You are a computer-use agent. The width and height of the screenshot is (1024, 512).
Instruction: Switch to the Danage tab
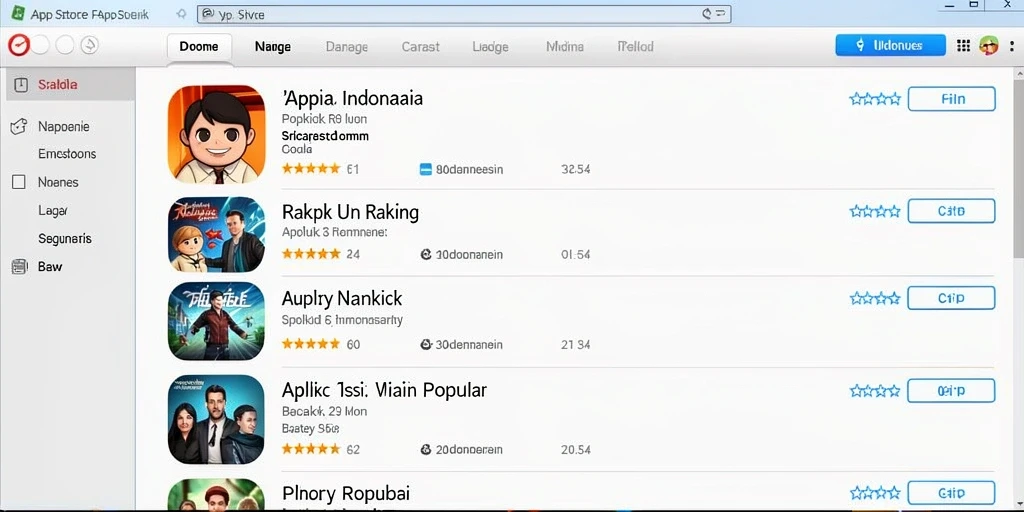[347, 47]
